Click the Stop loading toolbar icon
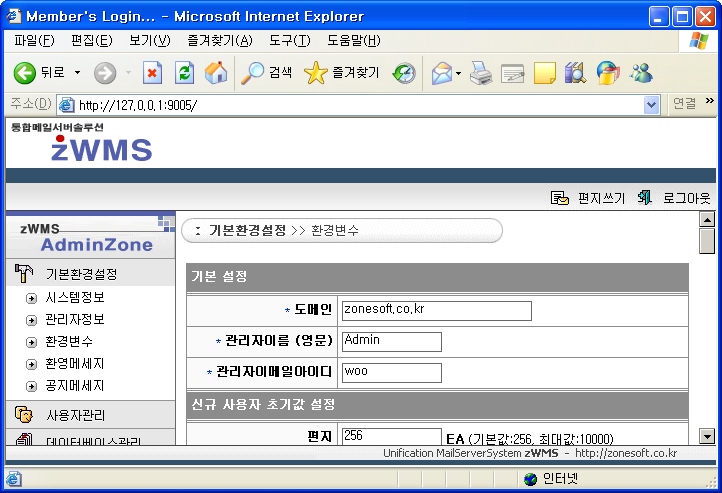The height and width of the screenshot is (493, 722). click(152, 73)
